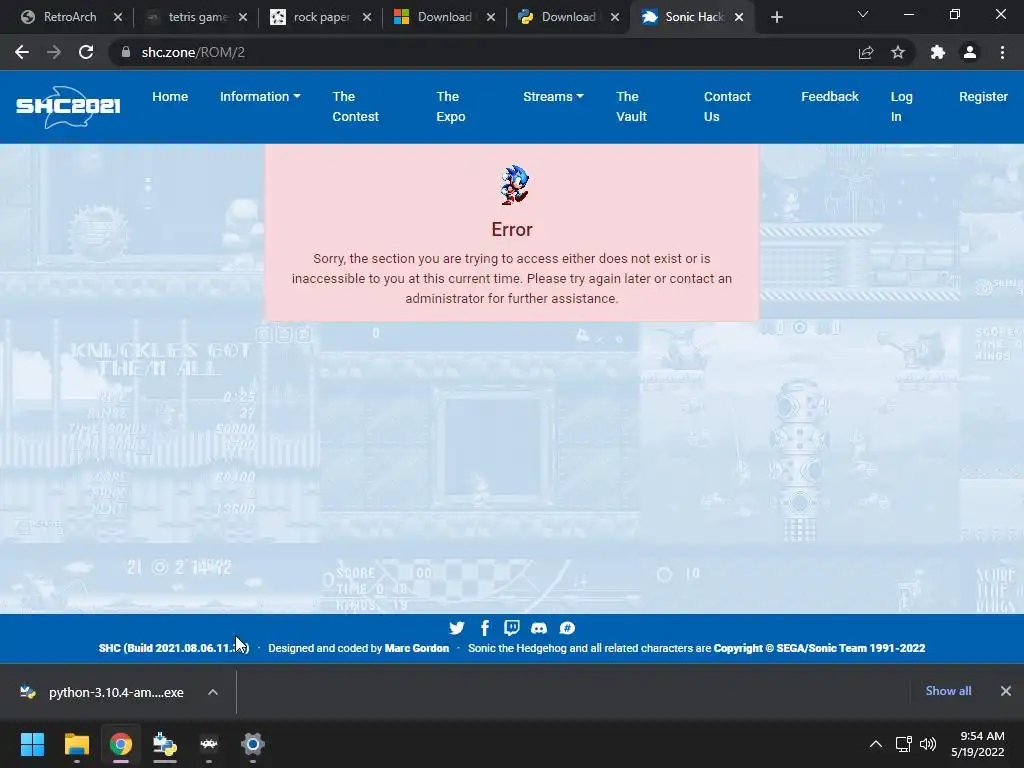Open a new browser tab
This screenshot has height=768, width=1024.
click(776, 17)
